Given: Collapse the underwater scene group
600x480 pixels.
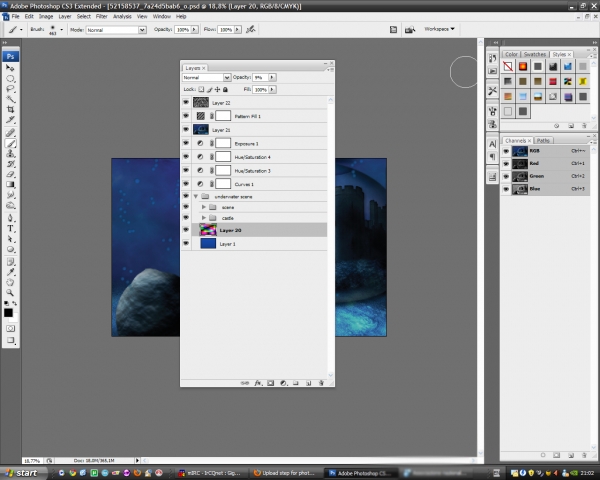Looking at the screenshot, I should click(x=196, y=196).
